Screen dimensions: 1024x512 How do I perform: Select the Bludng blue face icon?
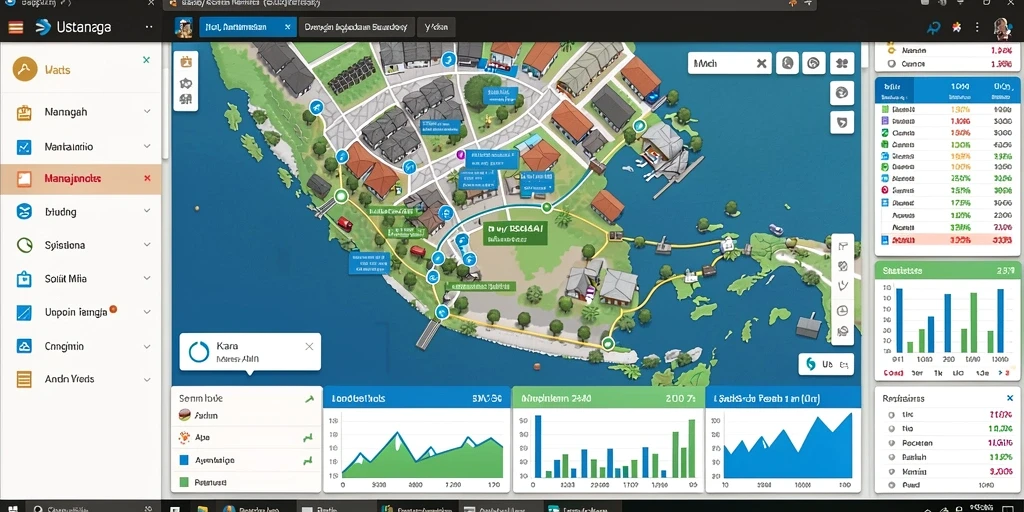coord(24,212)
